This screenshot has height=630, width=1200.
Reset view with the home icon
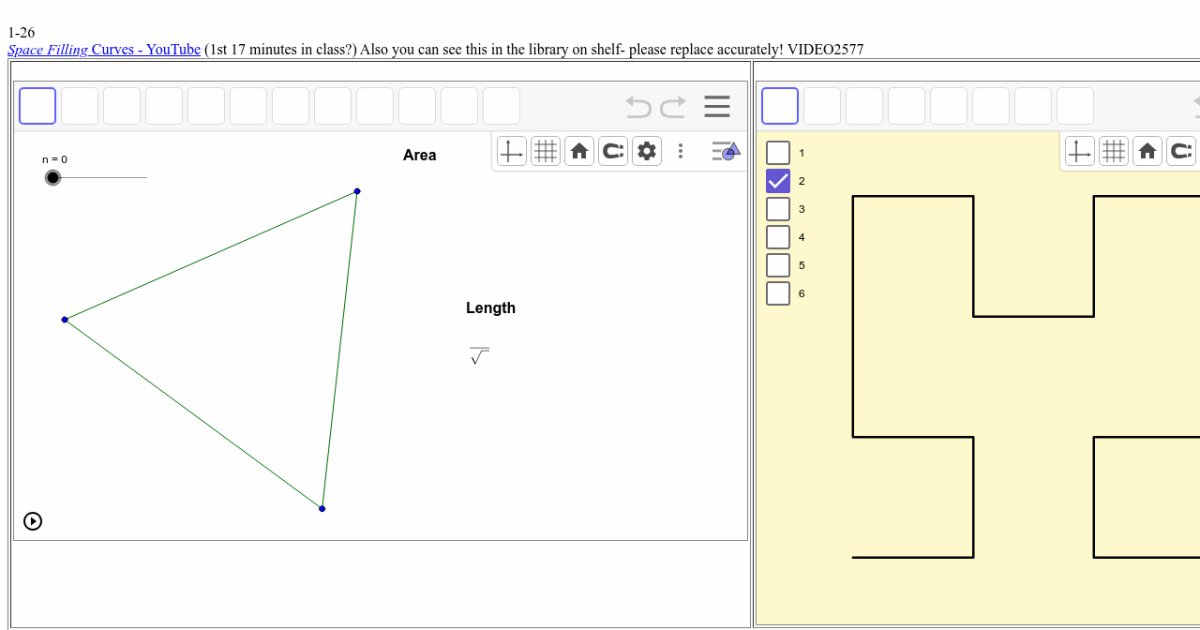point(579,151)
